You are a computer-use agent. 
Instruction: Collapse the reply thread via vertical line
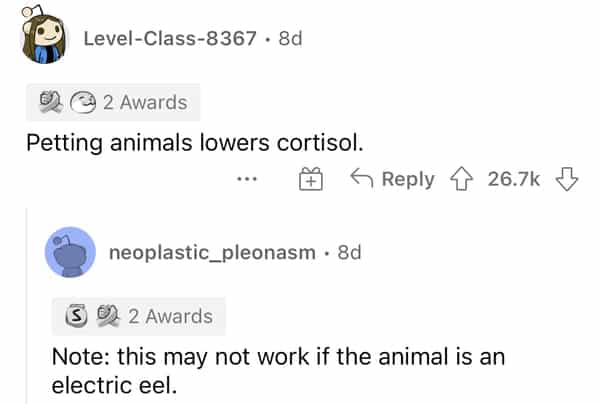[27, 305]
